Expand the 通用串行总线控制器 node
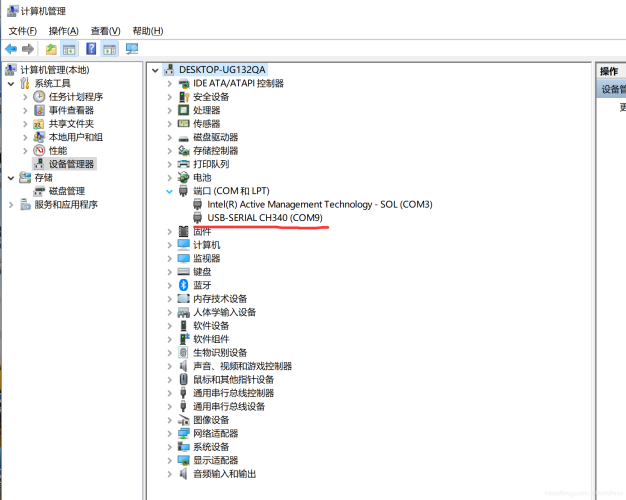 coord(169,393)
